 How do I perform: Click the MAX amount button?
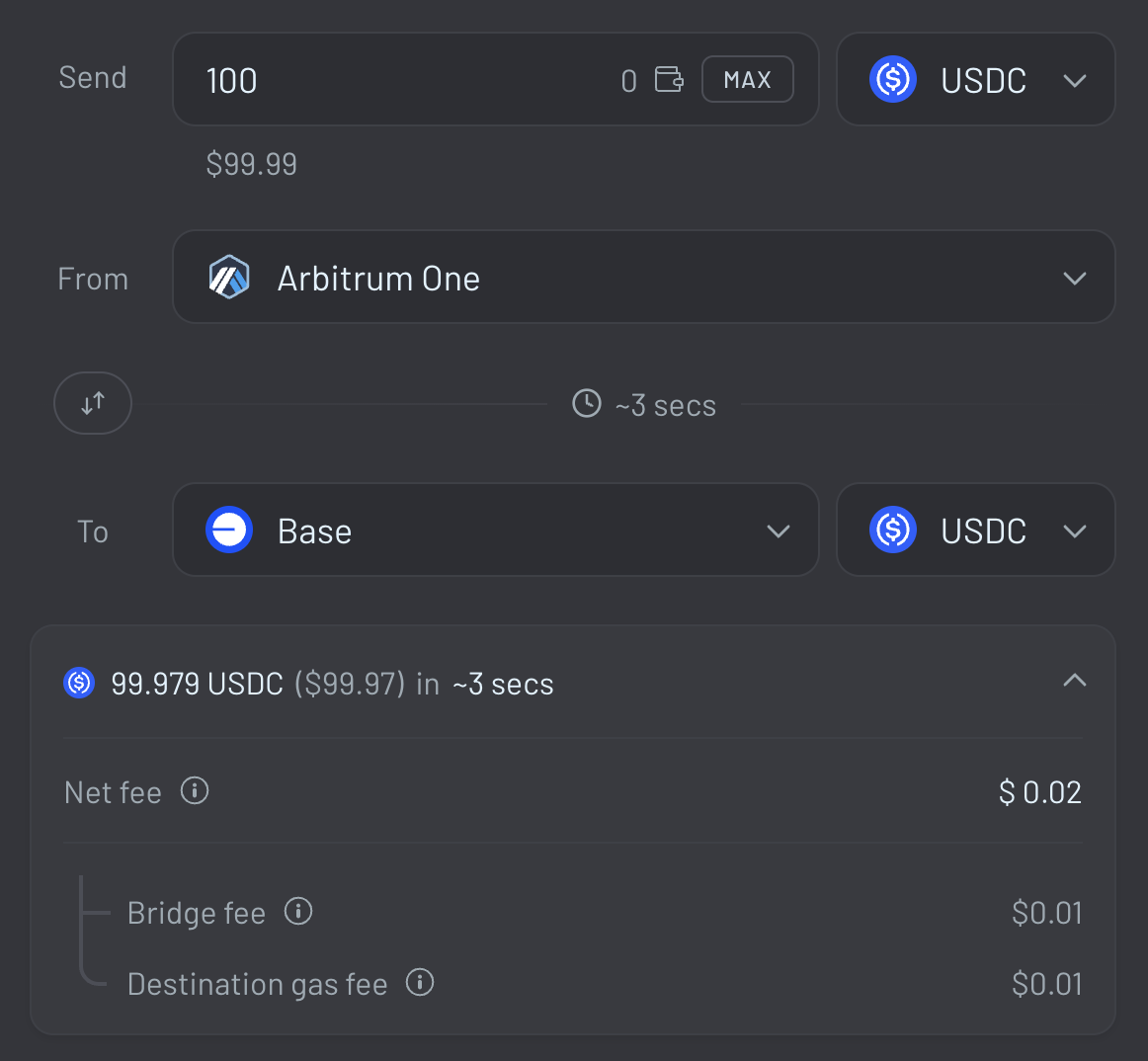(x=748, y=79)
